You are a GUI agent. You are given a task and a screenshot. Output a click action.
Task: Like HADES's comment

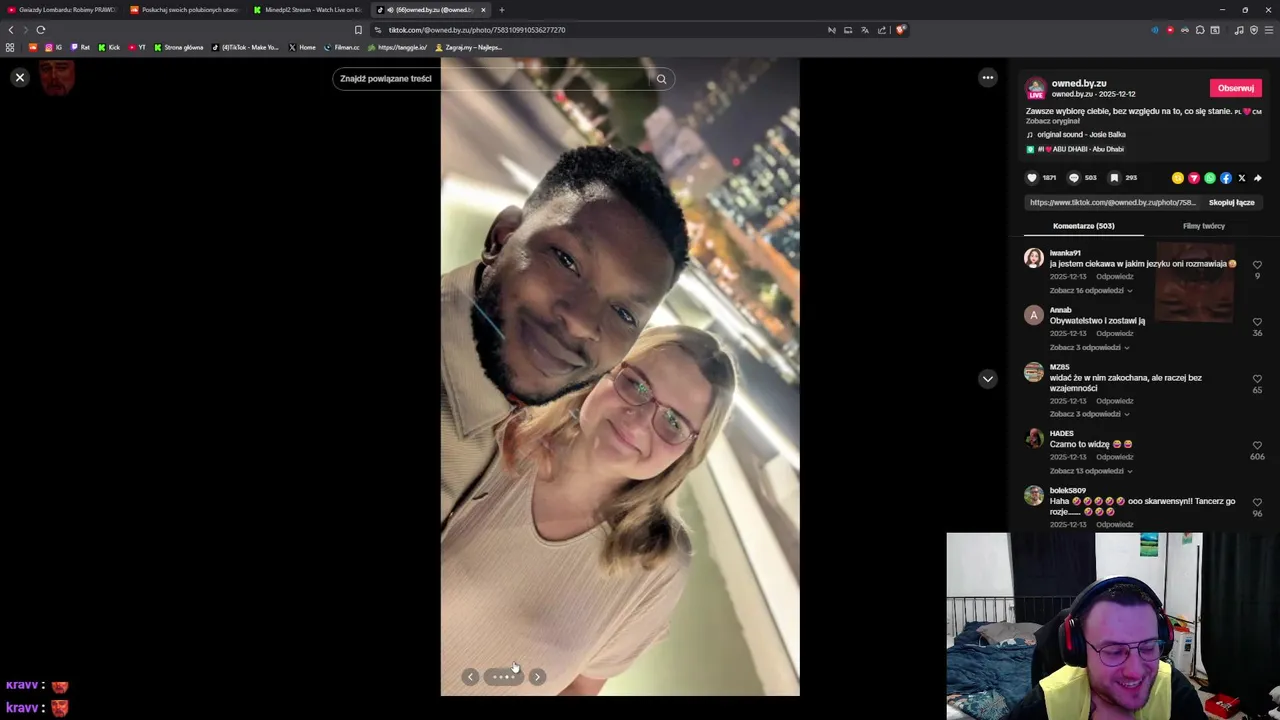(x=1257, y=445)
